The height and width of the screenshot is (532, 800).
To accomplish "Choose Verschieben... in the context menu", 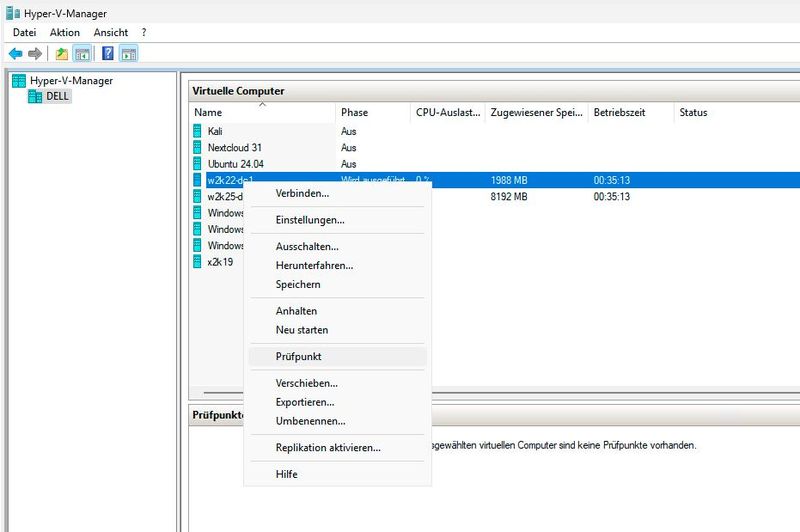I will point(337,383).
